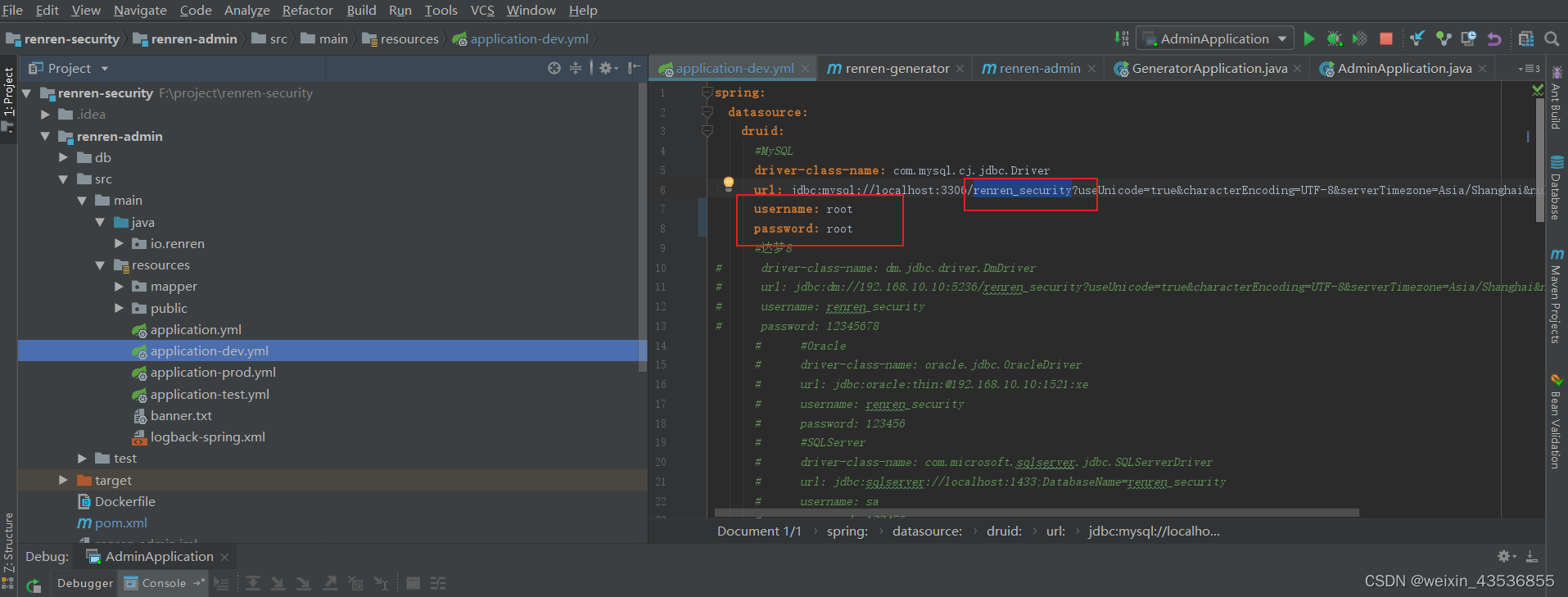Open Database side panel
This screenshot has width=1568, height=597.
(1556, 188)
